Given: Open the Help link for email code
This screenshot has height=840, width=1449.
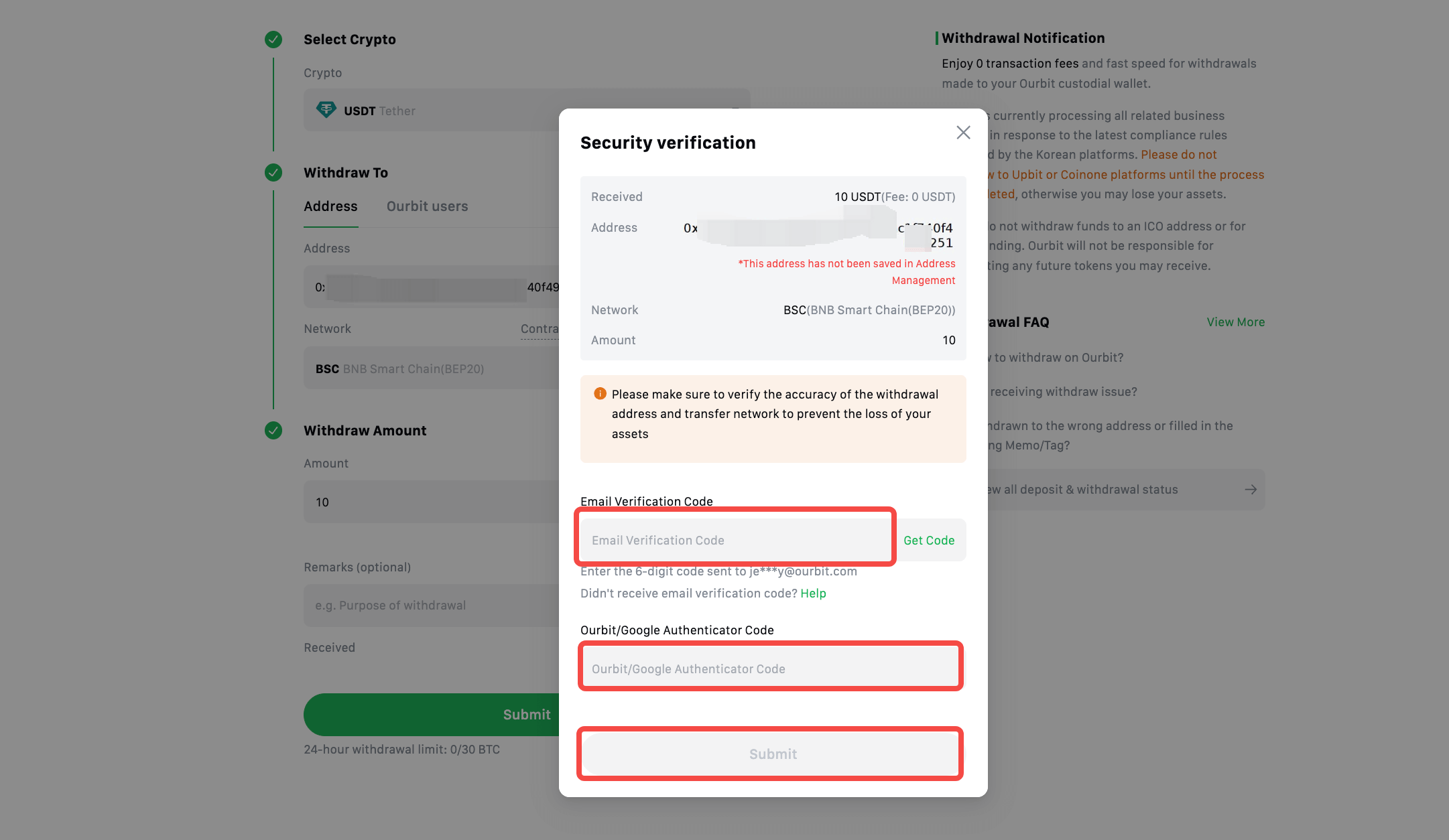Looking at the screenshot, I should [813, 593].
